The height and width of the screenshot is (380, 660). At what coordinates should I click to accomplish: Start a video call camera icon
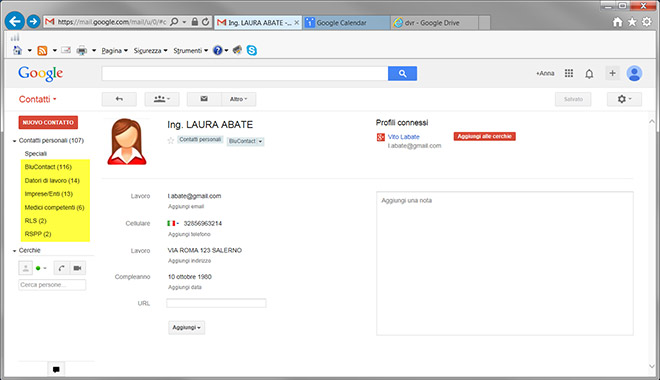[x=77, y=268]
